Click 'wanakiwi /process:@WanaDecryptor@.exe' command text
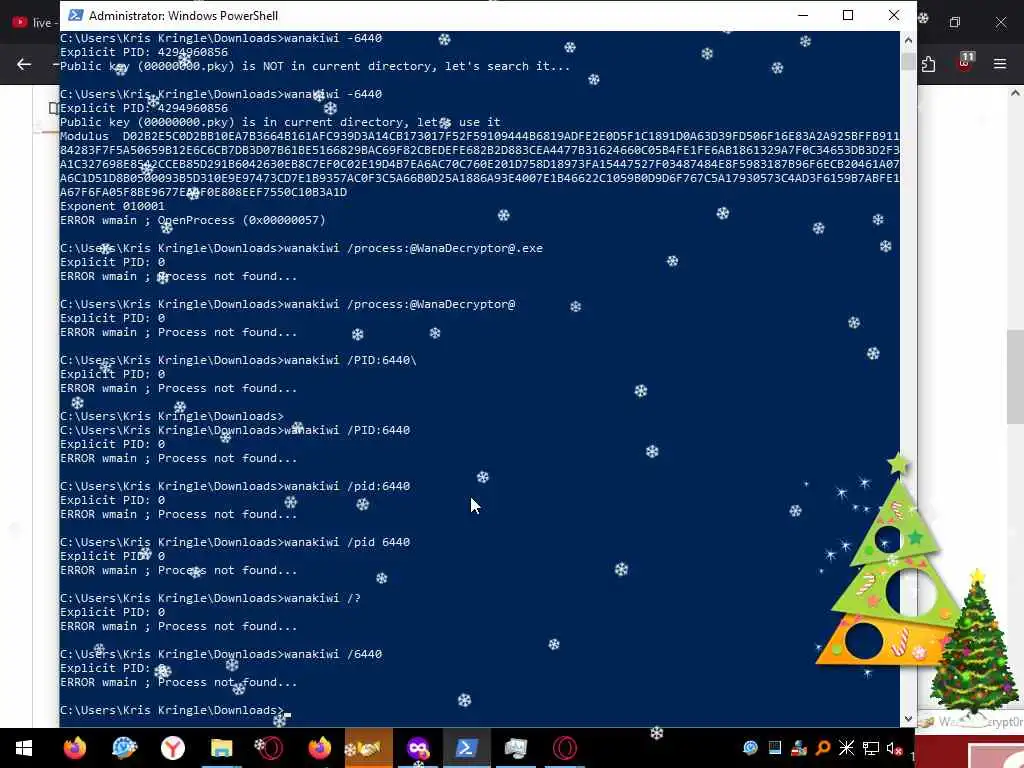The image size is (1024, 768). (x=413, y=248)
